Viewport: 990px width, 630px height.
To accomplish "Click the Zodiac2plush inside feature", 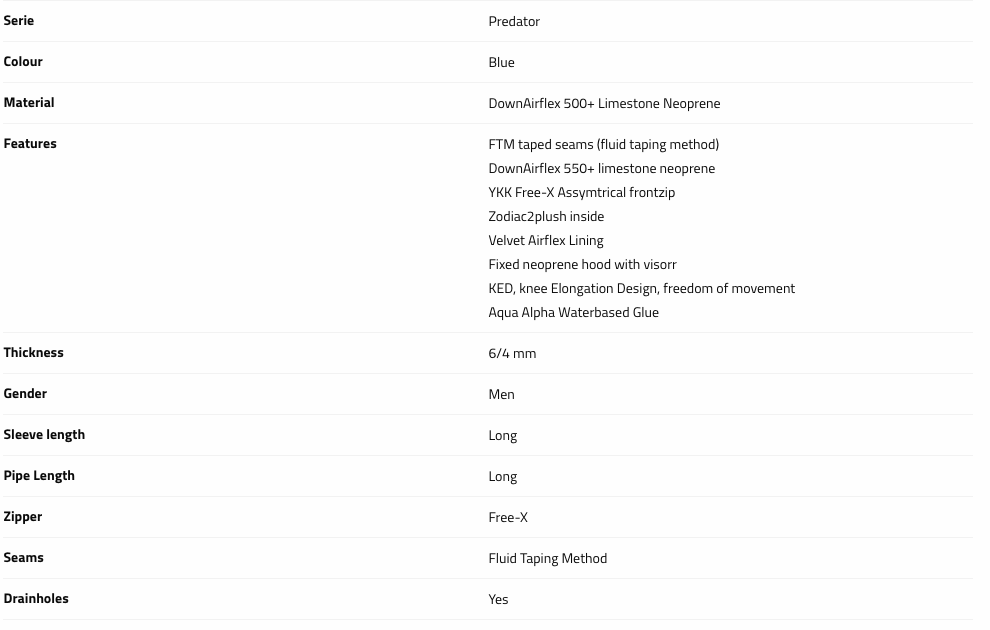I will (546, 216).
